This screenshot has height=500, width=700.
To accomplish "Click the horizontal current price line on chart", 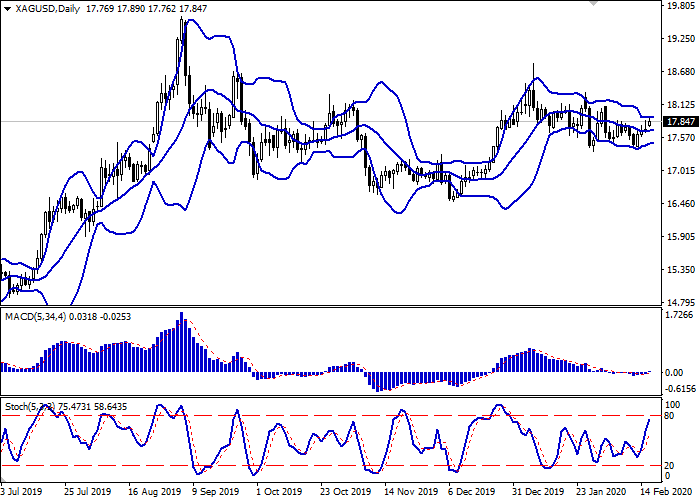I will 300,122.
